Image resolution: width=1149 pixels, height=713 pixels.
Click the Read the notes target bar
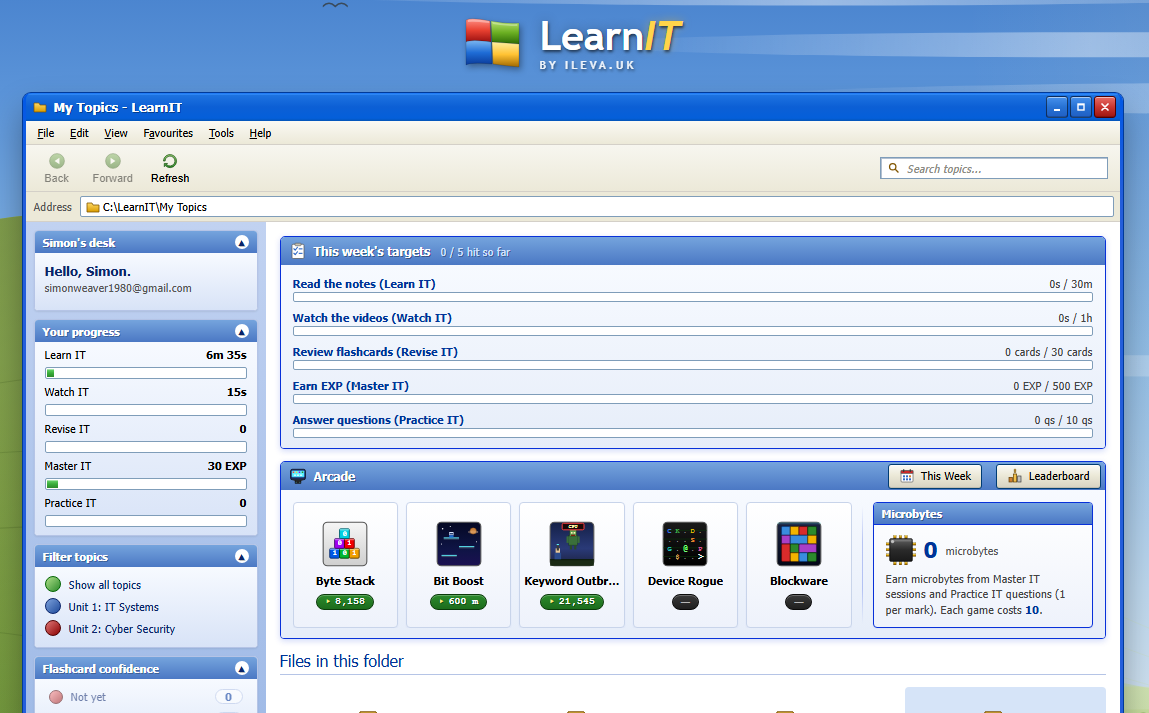point(692,297)
